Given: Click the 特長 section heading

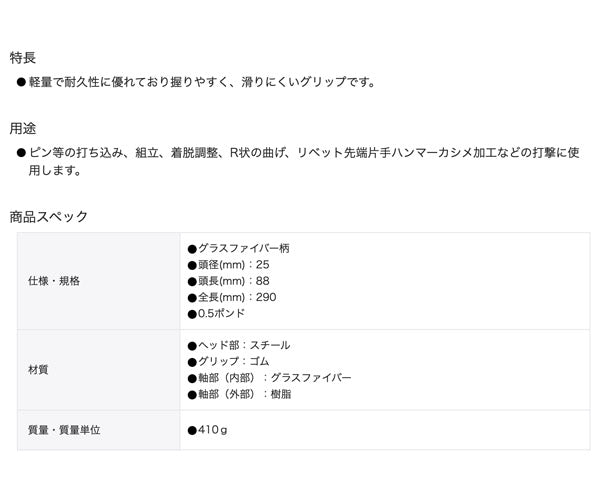Looking at the screenshot, I should [23, 58].
